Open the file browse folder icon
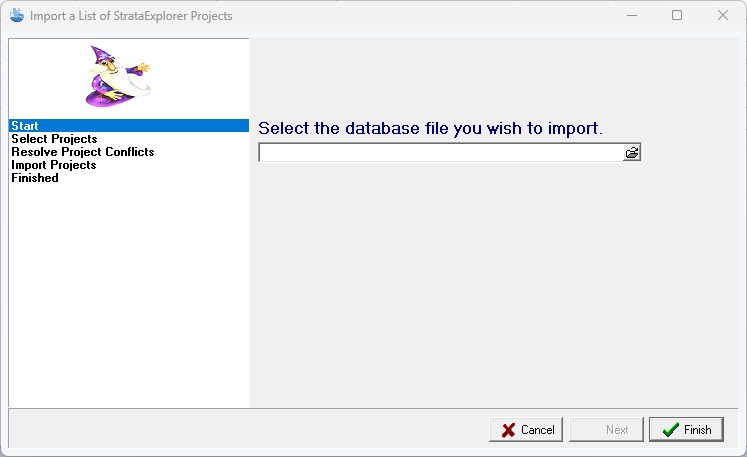Viewport: 747px width, 457px height. [x=632, y=153]
